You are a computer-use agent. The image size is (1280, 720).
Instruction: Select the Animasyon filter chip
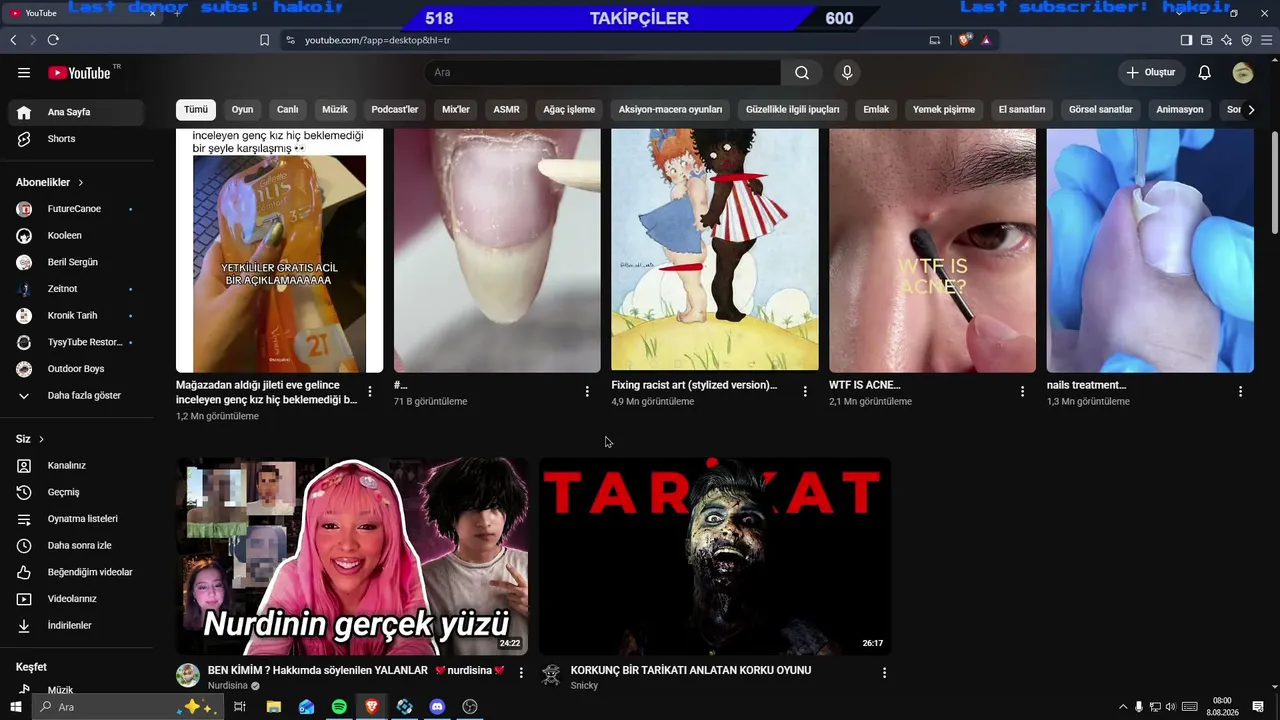1180,110
